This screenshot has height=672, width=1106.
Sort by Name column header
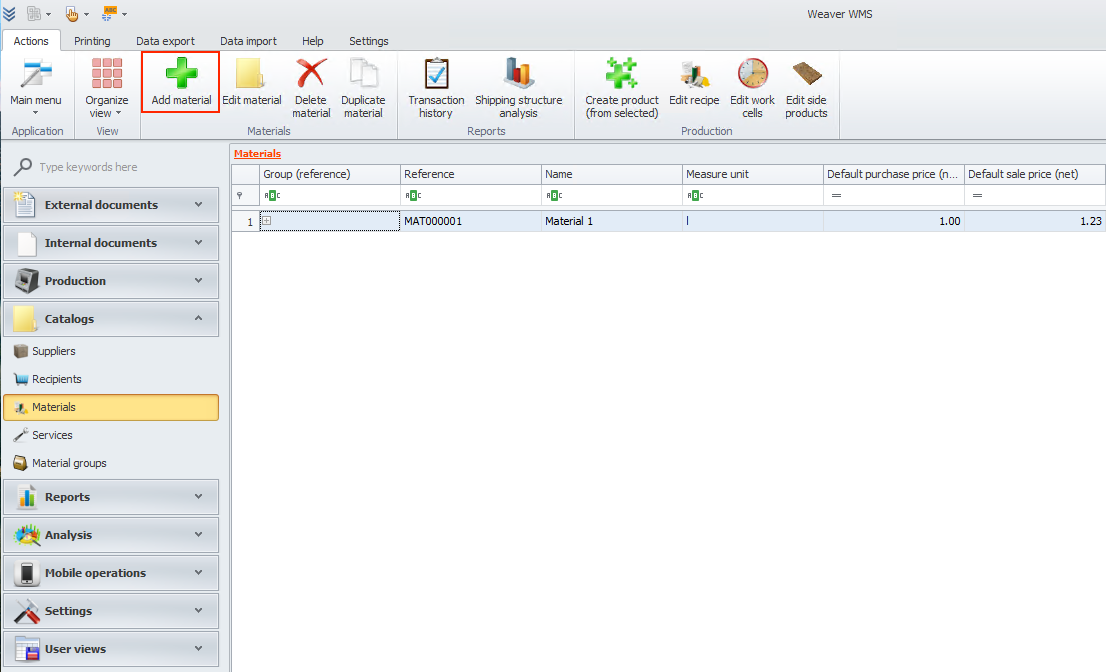tap(612, 174)
